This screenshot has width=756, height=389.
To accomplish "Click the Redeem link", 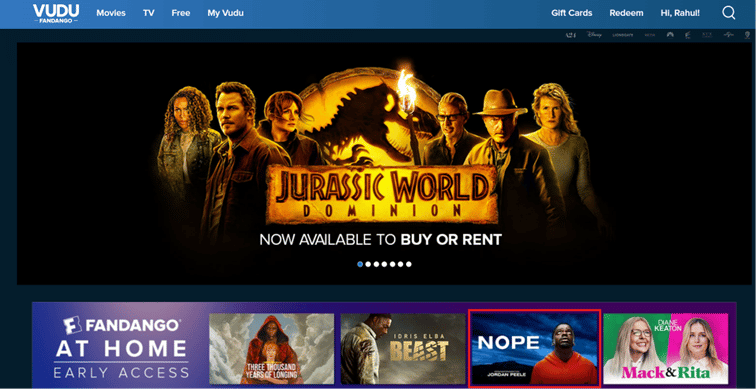I will click(x=626, y=13).
